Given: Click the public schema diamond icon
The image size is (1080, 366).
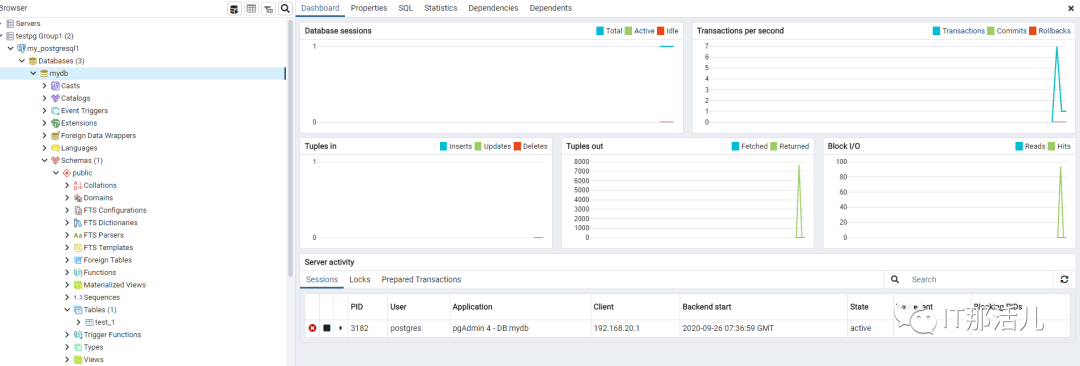Looking at the screenshot, I should [x=66, y=173].
